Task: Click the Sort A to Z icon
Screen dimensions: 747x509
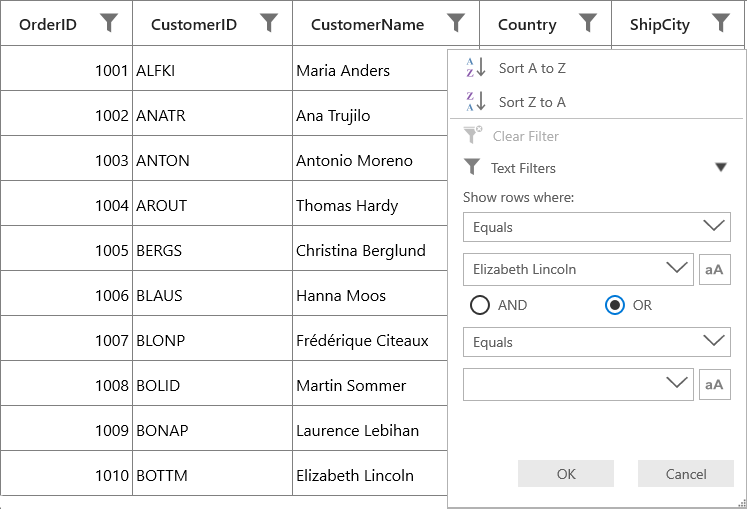Action: click(x=475, y=68)
